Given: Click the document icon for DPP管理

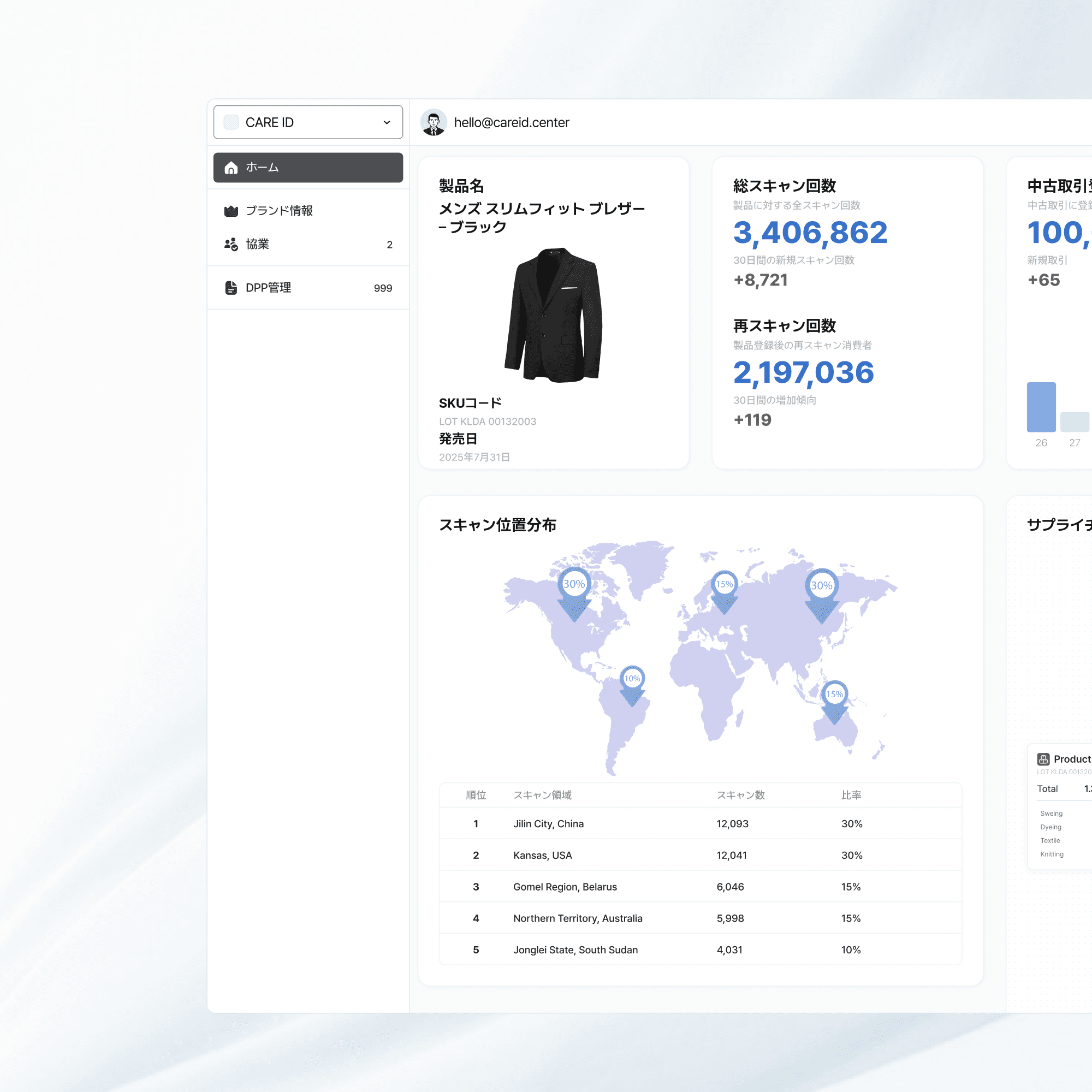Looking at the screenshot, I should (230, 288).
